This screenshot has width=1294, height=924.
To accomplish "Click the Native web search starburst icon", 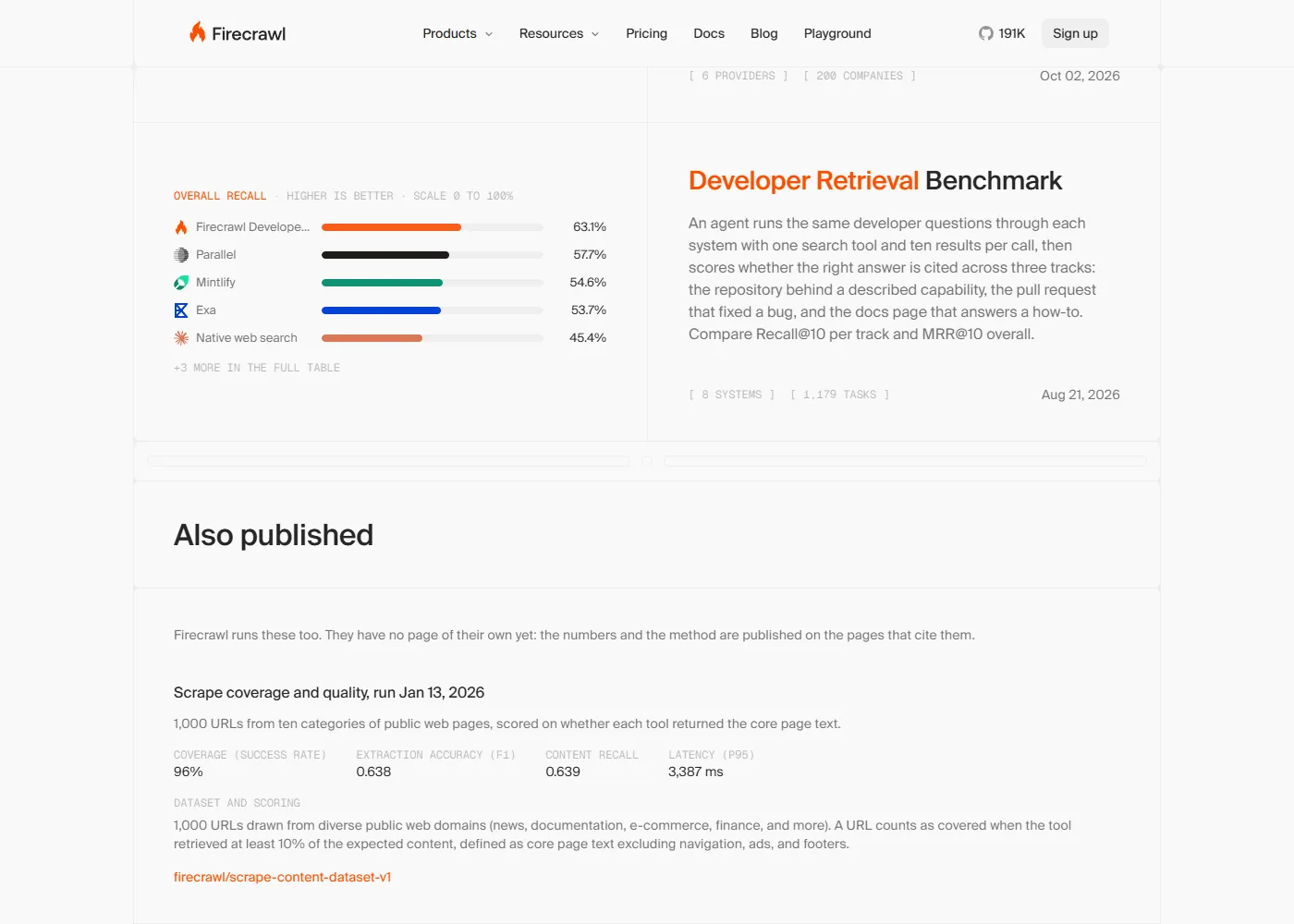I will (x=181, y=338).
